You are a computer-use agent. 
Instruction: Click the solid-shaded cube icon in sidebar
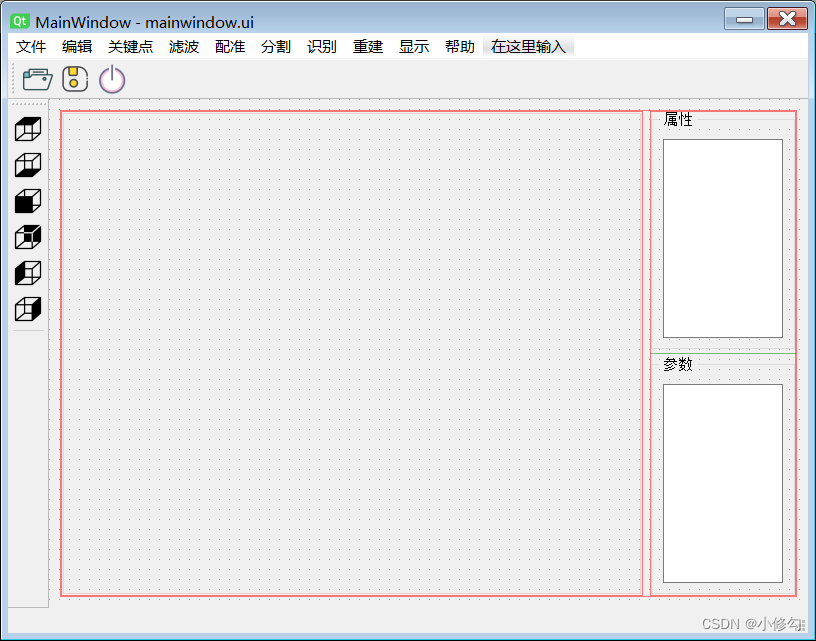(x=27, y=200)
